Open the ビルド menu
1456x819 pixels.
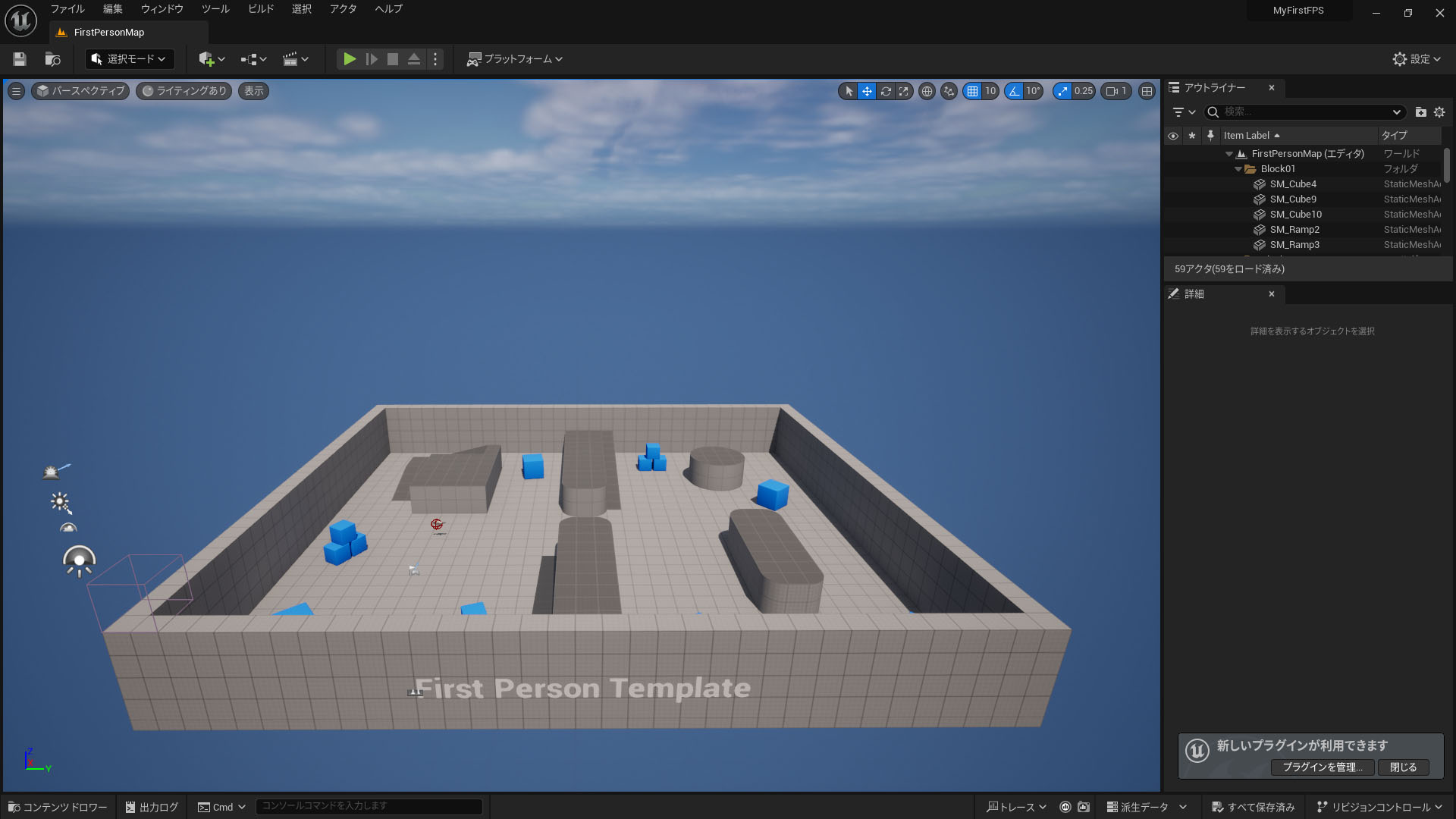point(261,9)
